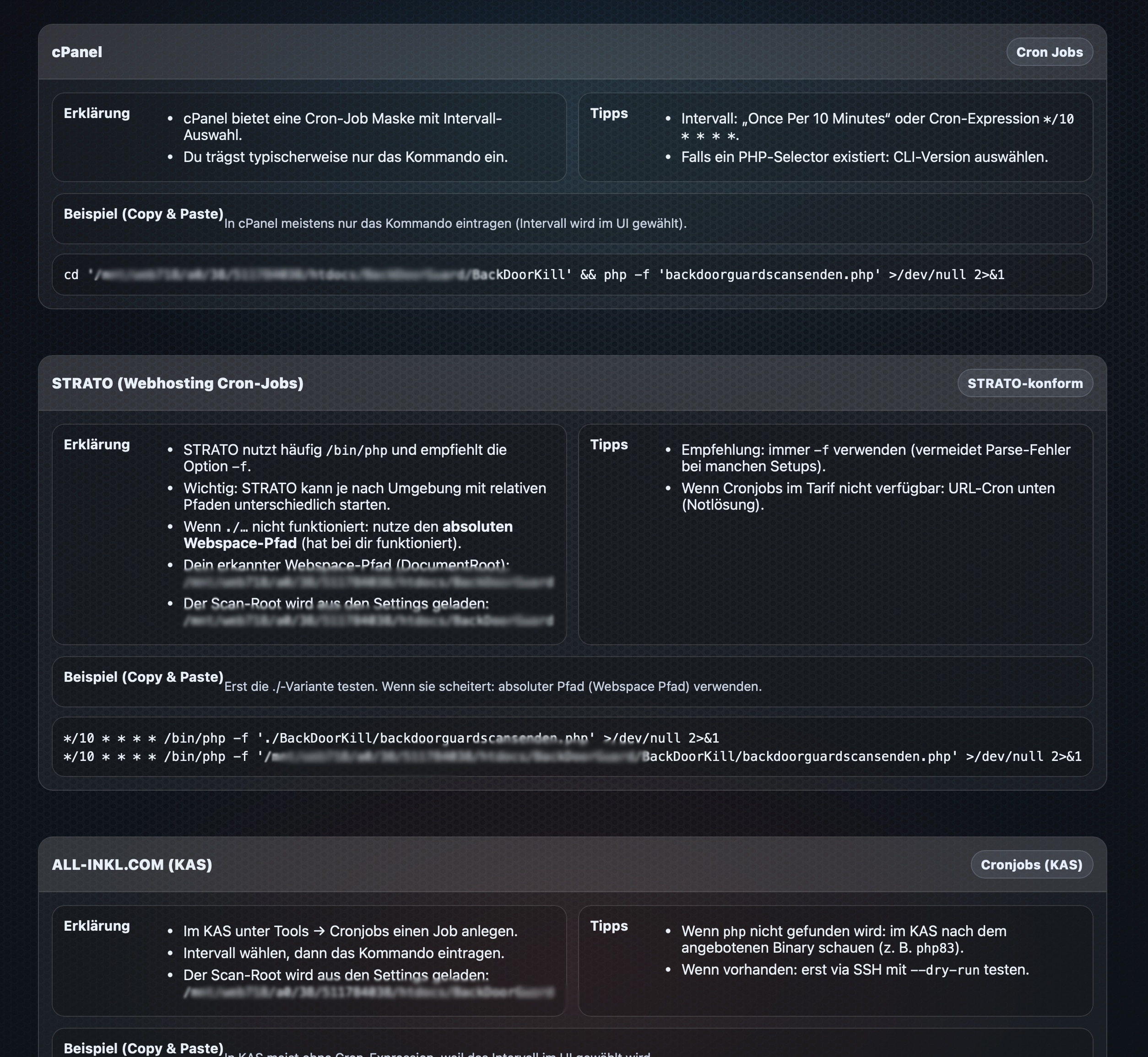Screen dimensions: 1148x1057
Task: Click "Beispiel (Copy & Paste)" label under cPanel
Action: click(143, 214)
